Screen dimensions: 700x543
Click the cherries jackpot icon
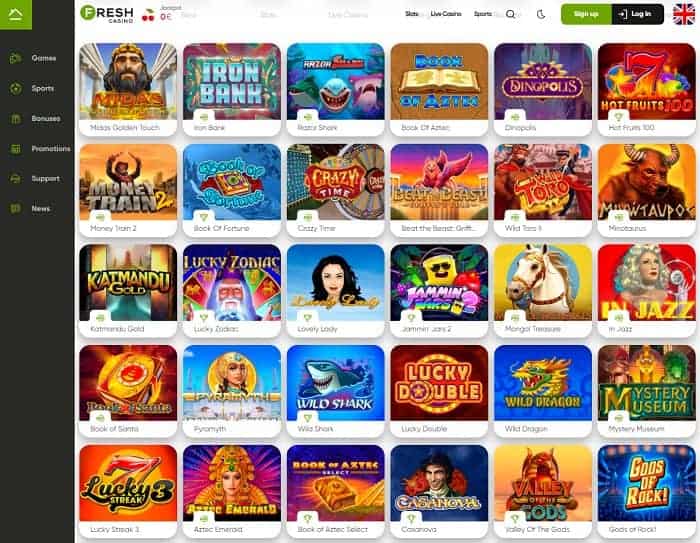coord(148,16)
